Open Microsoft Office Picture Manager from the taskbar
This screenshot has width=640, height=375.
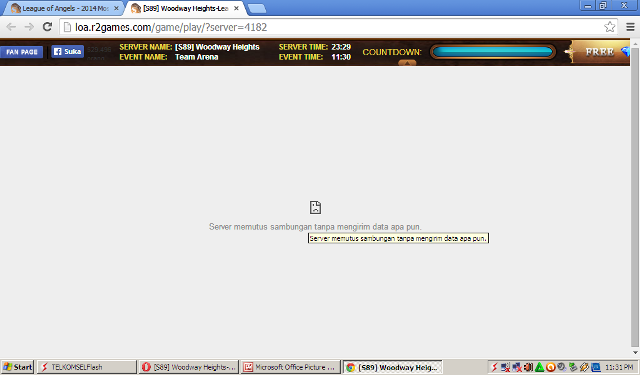click(x=290, y=367)
